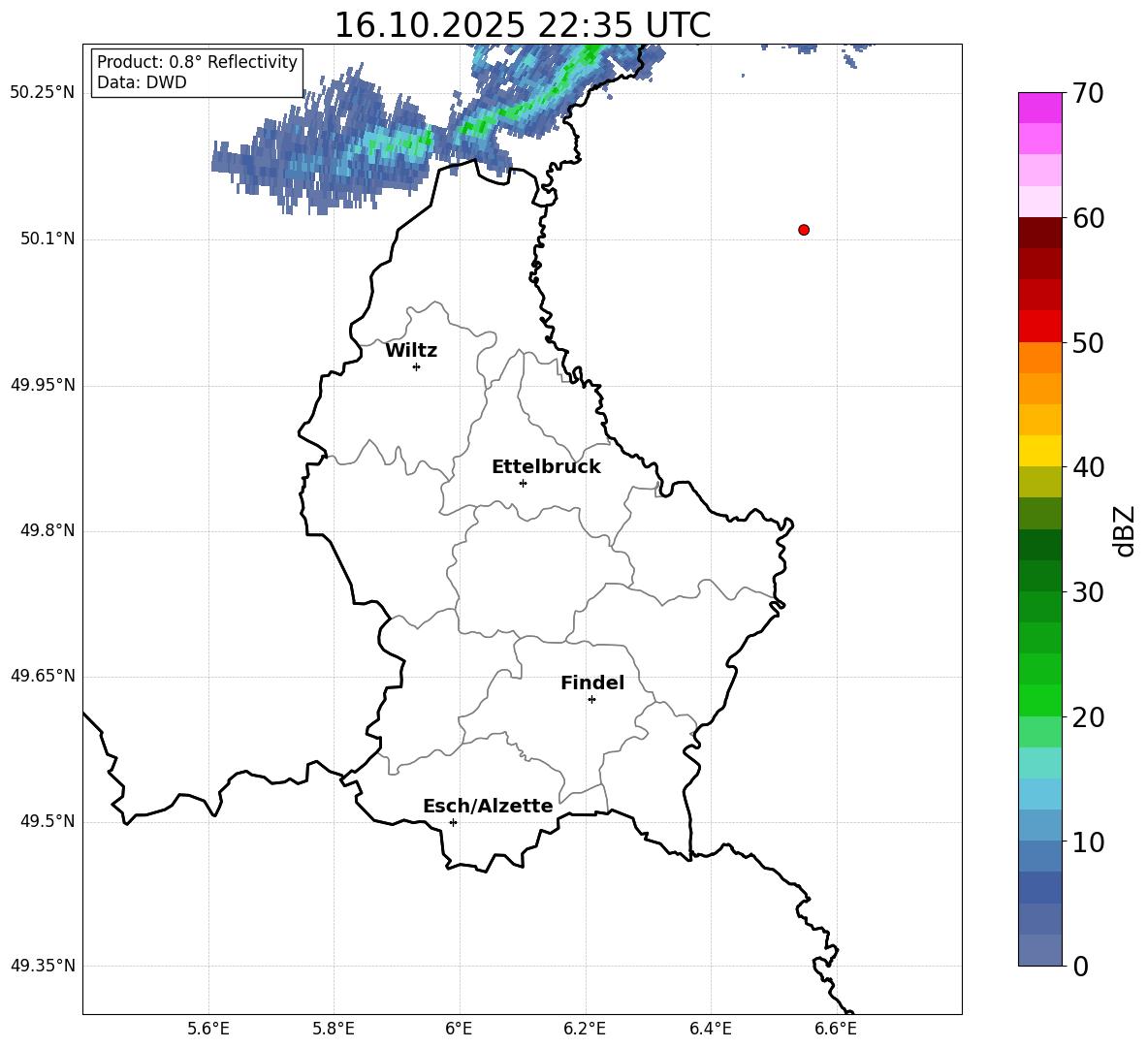This screenshot has width=1148, height=1048.
Task: Click the 6°E longitude label
Action: point(459,1029)
